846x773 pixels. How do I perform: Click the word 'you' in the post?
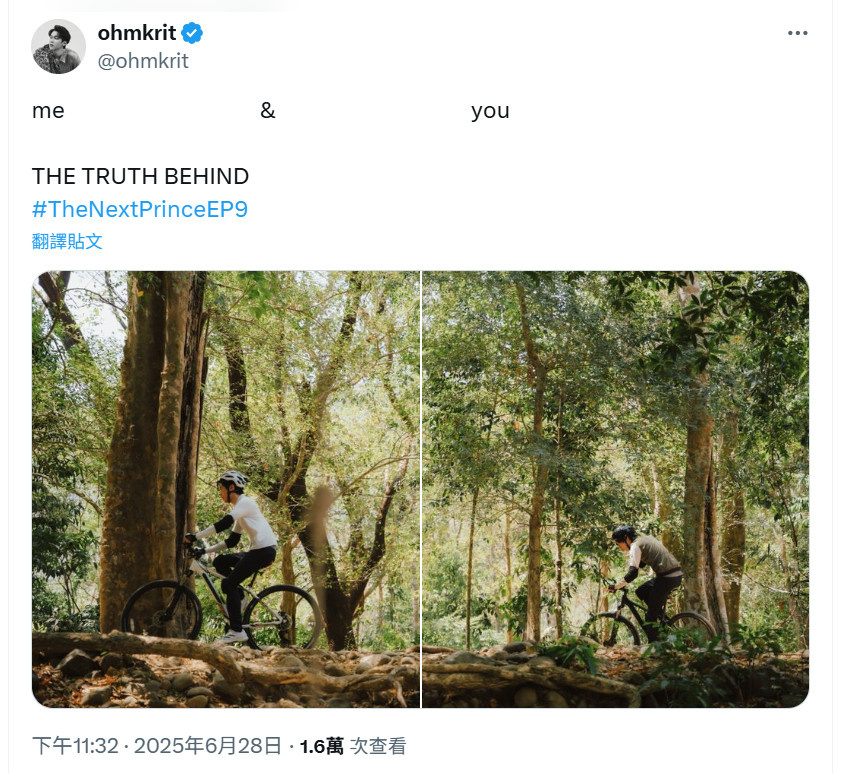click(490, 112)
